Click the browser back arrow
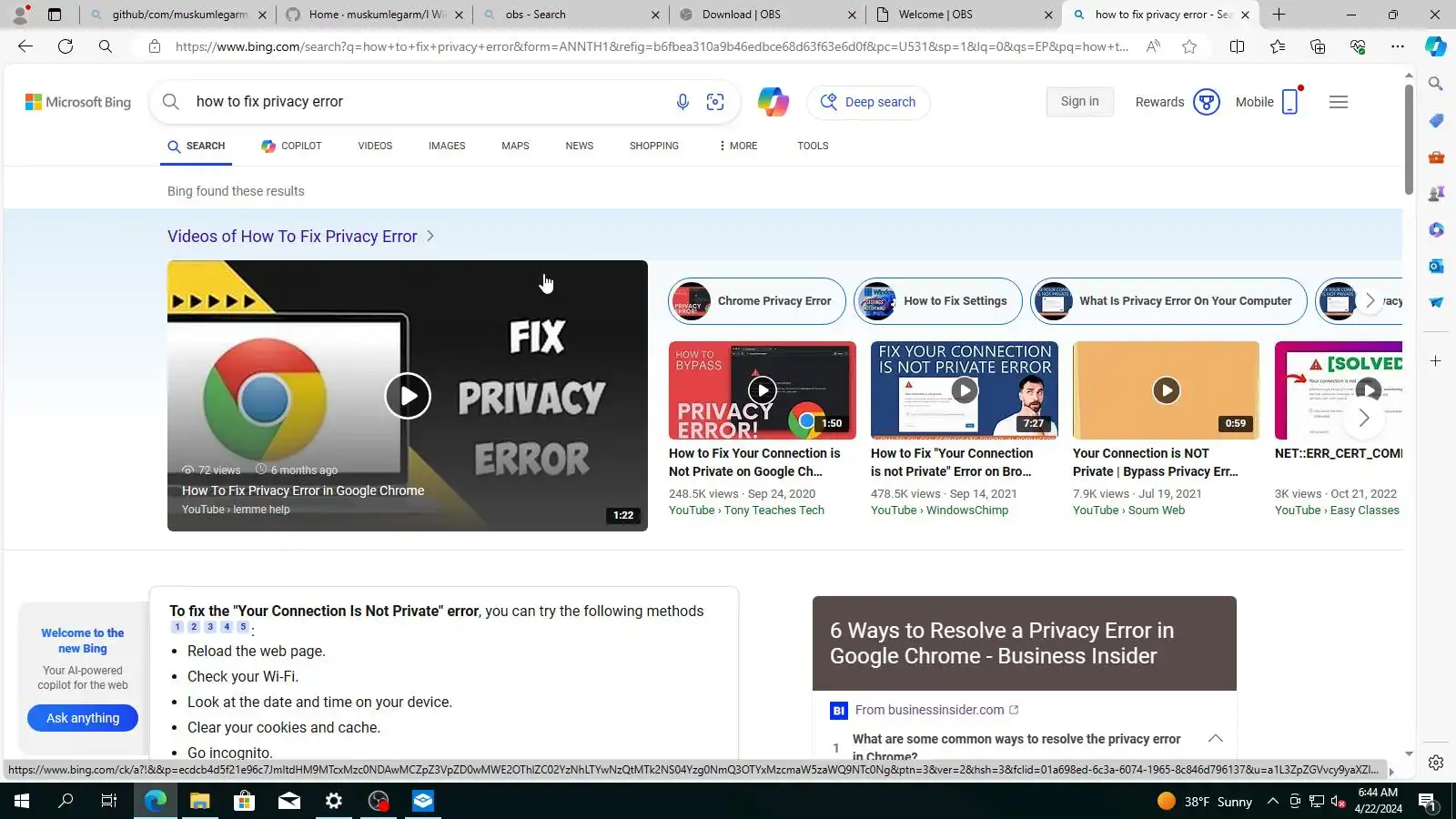The width and height of the screenshot is (1456, 819). pos(25,46)
